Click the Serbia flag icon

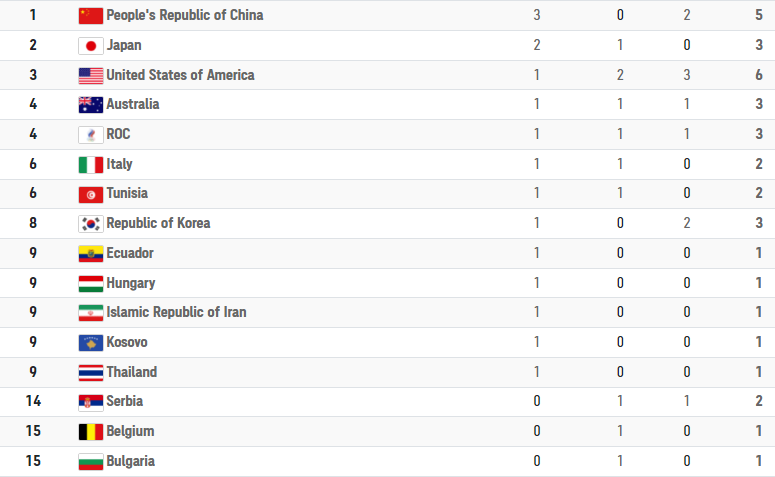pos(91,402)
